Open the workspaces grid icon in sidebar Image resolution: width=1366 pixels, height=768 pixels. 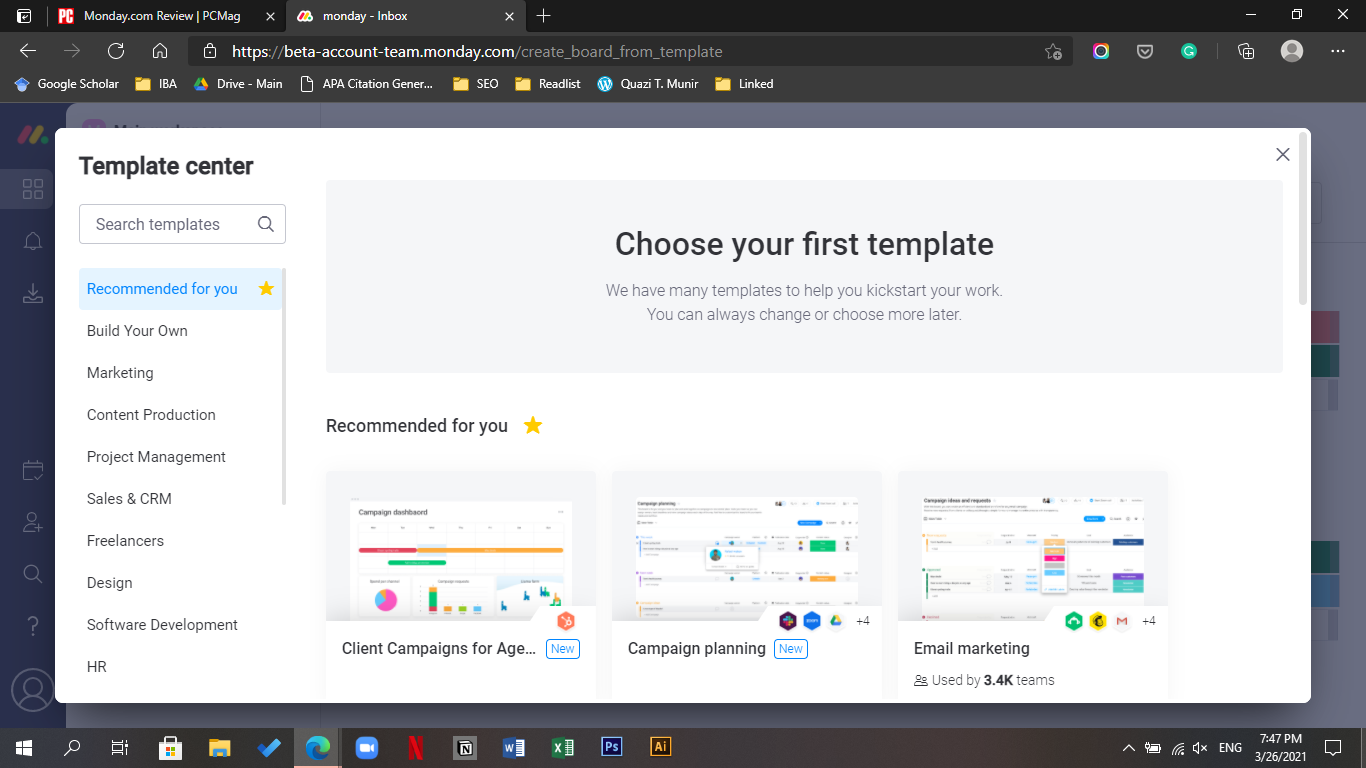pyautogui.click(x=32, y=189)
